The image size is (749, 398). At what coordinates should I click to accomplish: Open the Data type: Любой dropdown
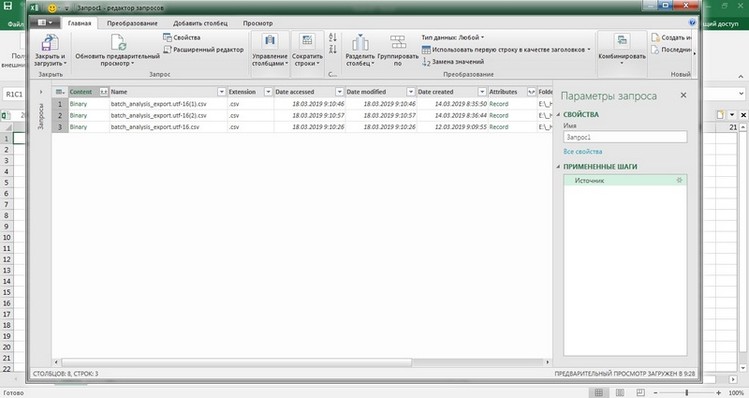[x=453, y=37]
